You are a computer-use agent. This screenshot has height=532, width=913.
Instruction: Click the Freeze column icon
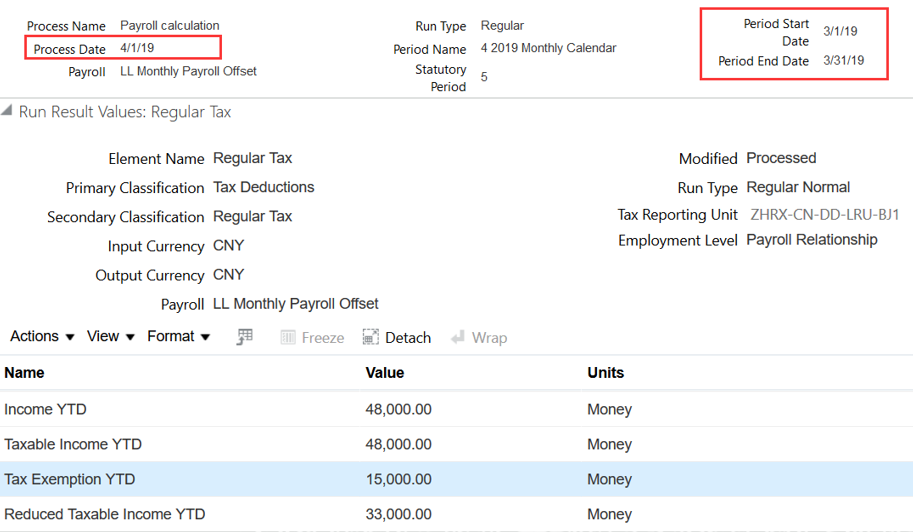click(288, 338)
